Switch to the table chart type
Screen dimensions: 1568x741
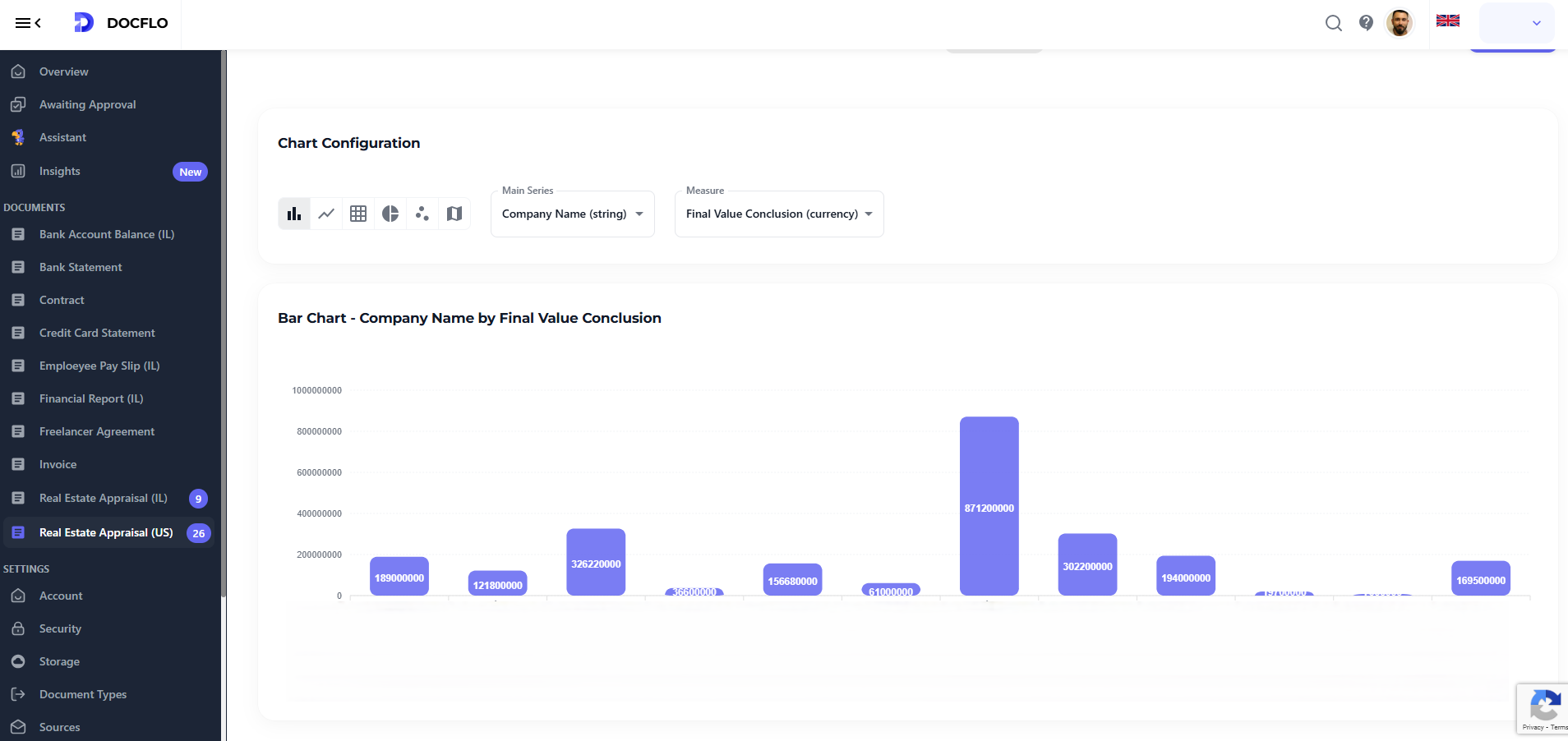(x=358, y=214)
